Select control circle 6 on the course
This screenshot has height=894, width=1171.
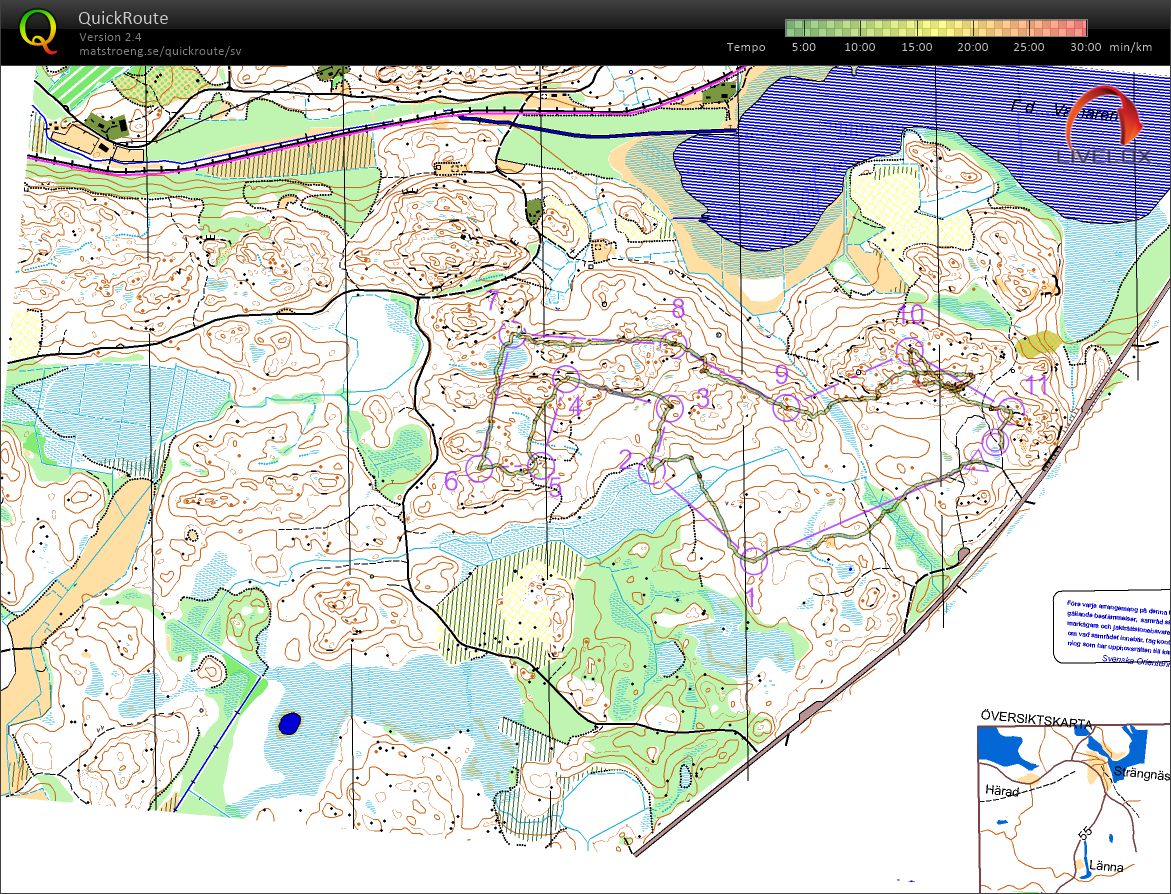click(x=479, y=468)
